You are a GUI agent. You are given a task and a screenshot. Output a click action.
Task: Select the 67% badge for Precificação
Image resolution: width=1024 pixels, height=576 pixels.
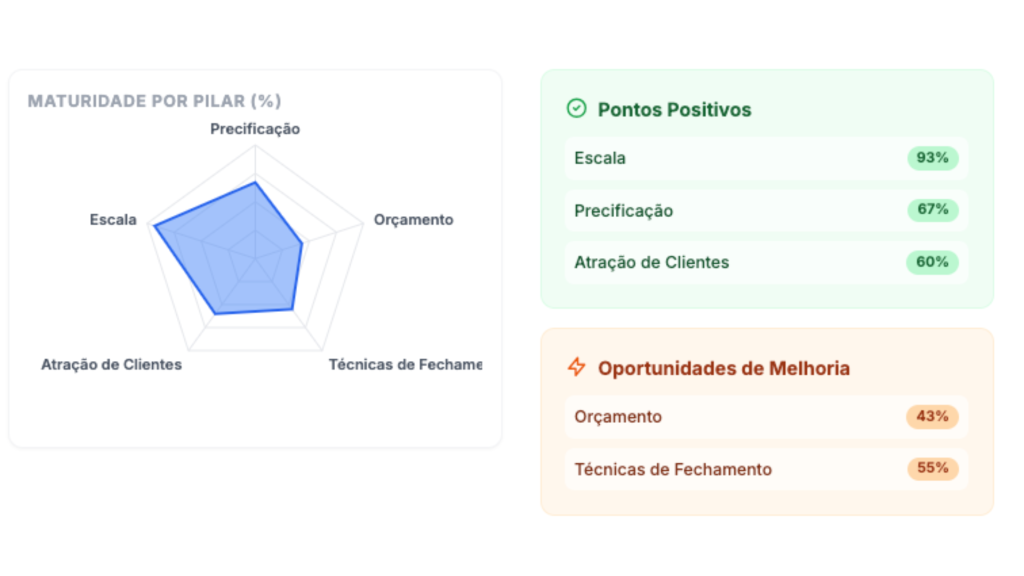tap(932, 210)
